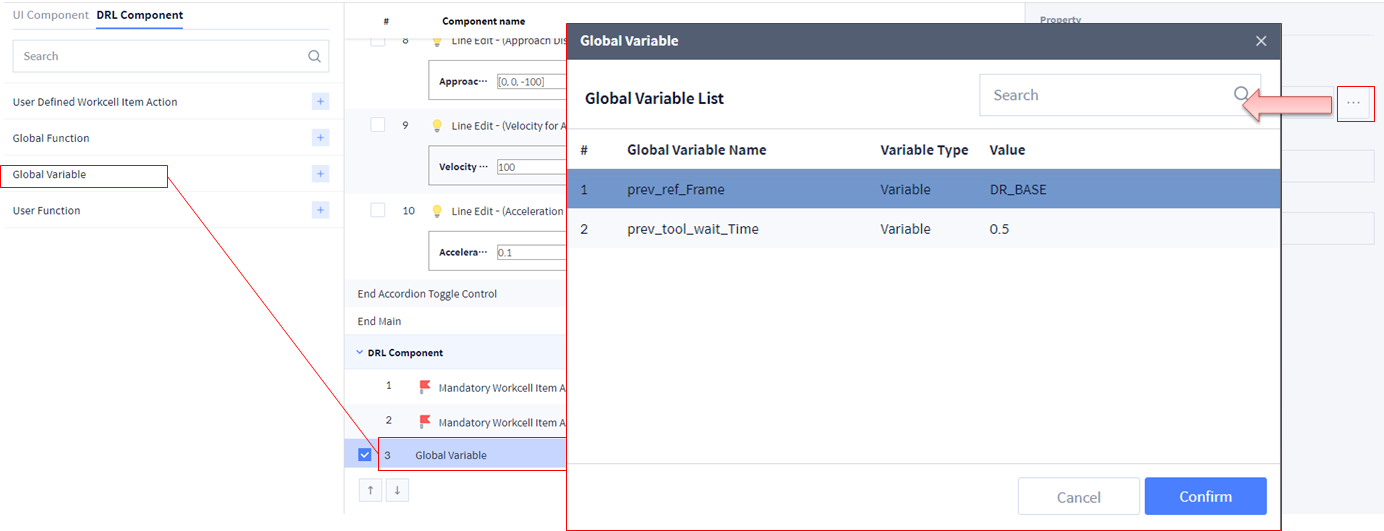The height and width of the screenshot is (531, 1384).
Task: Click the plus icon next to Global Variable
Action: 320,174
